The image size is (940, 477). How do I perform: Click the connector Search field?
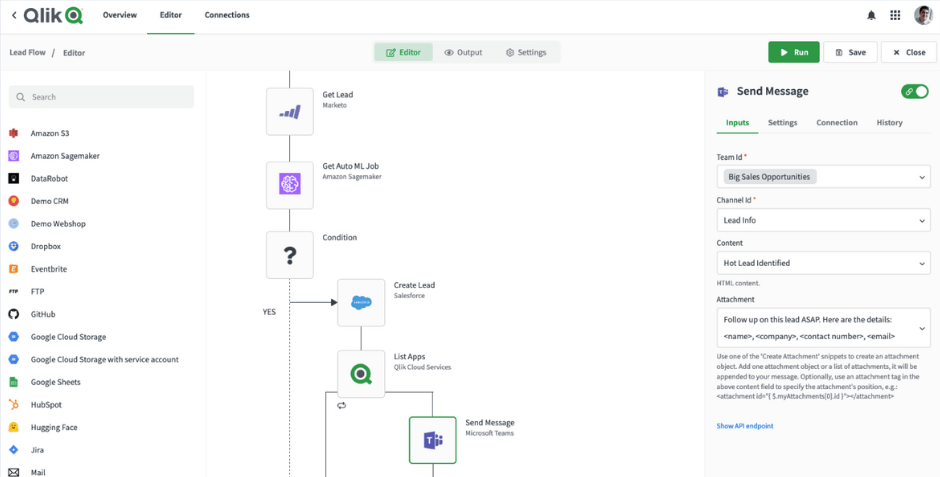pyautogui.click(x=101, y=97)
